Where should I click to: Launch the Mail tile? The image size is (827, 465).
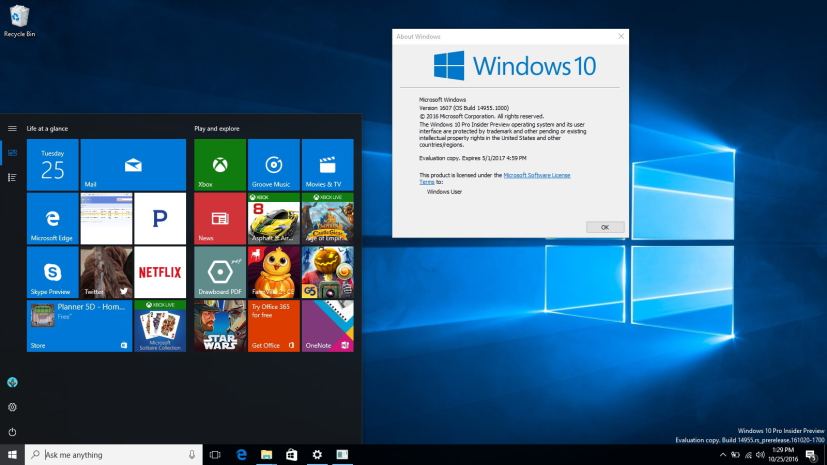[133, 164]
